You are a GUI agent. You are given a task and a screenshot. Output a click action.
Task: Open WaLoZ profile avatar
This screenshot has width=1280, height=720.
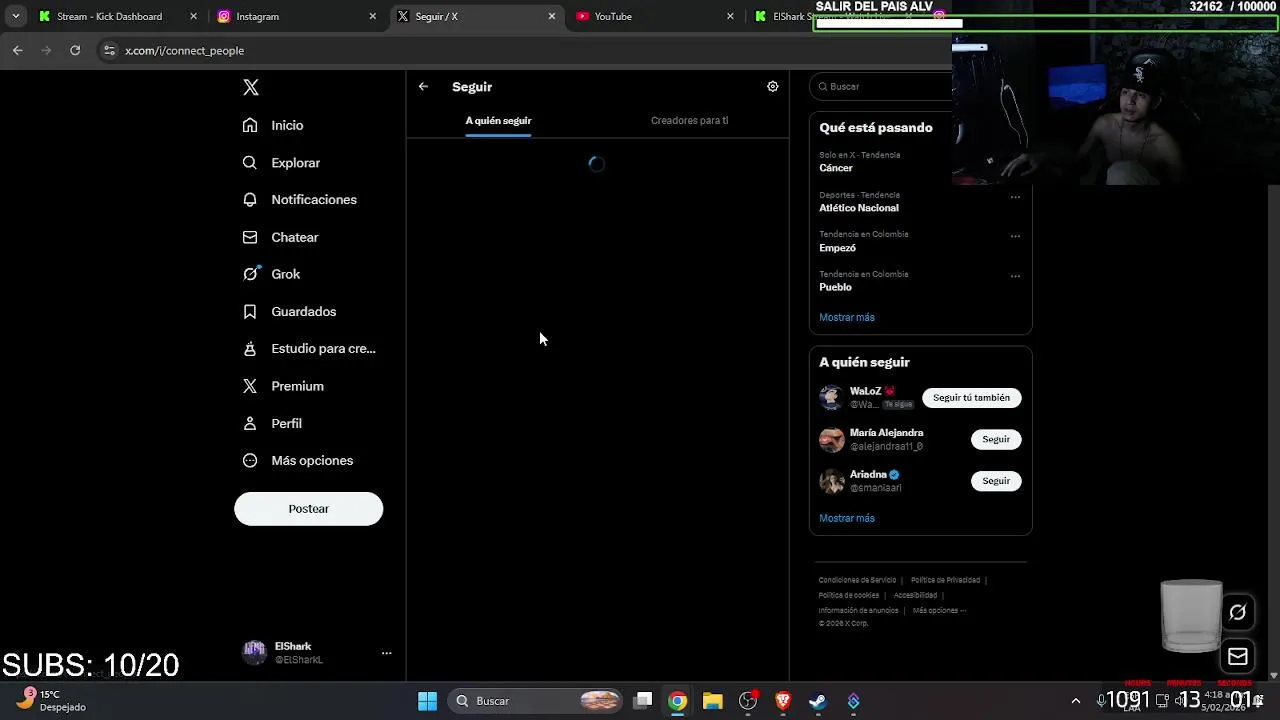[831, 398]
